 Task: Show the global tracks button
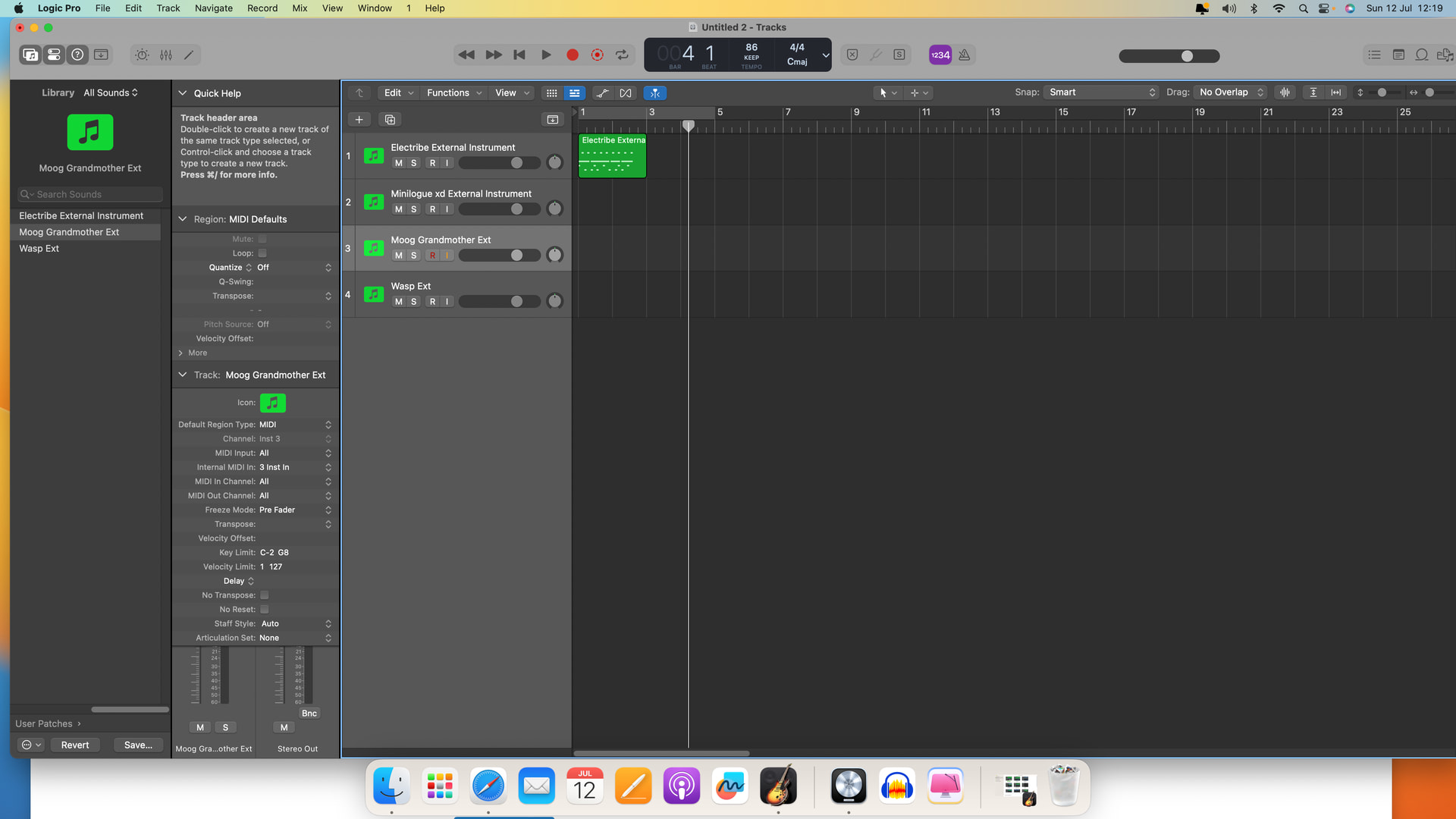pyautogui.click(x=553, y=120)
